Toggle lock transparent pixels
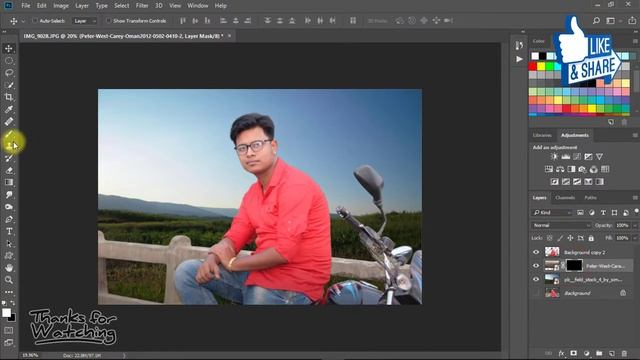 (x=549, y=238)
